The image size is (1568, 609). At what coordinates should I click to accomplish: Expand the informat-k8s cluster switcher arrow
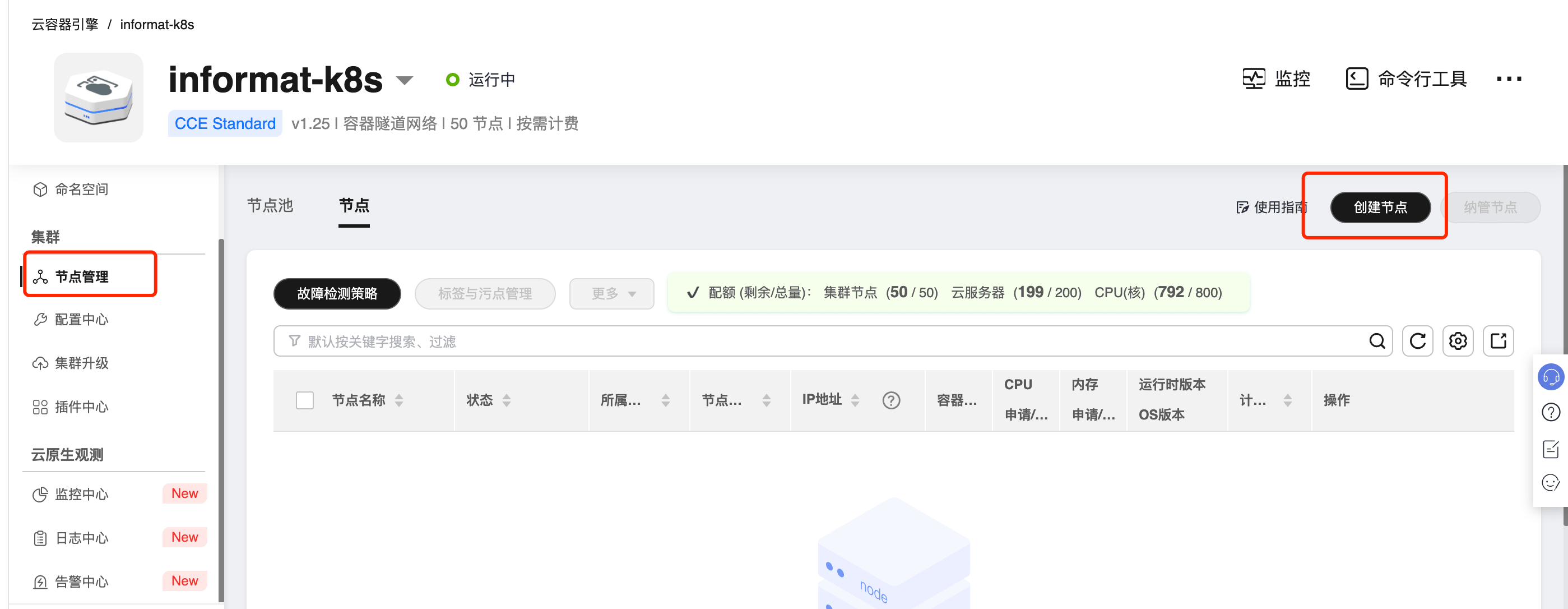tap(404, 80)
